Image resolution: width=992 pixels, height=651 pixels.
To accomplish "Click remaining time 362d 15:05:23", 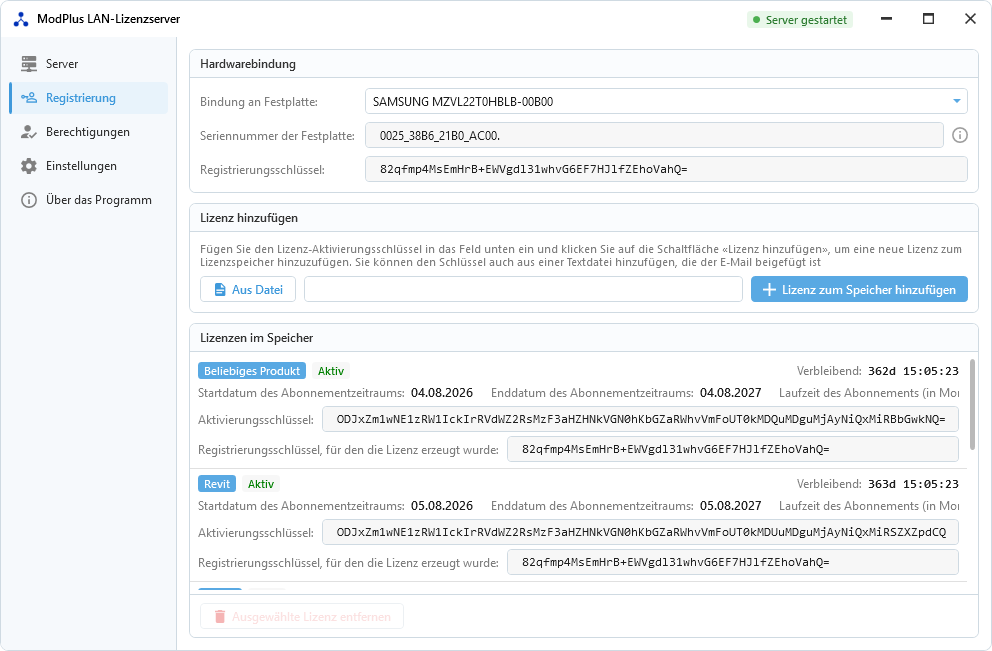I will point(913,371).
